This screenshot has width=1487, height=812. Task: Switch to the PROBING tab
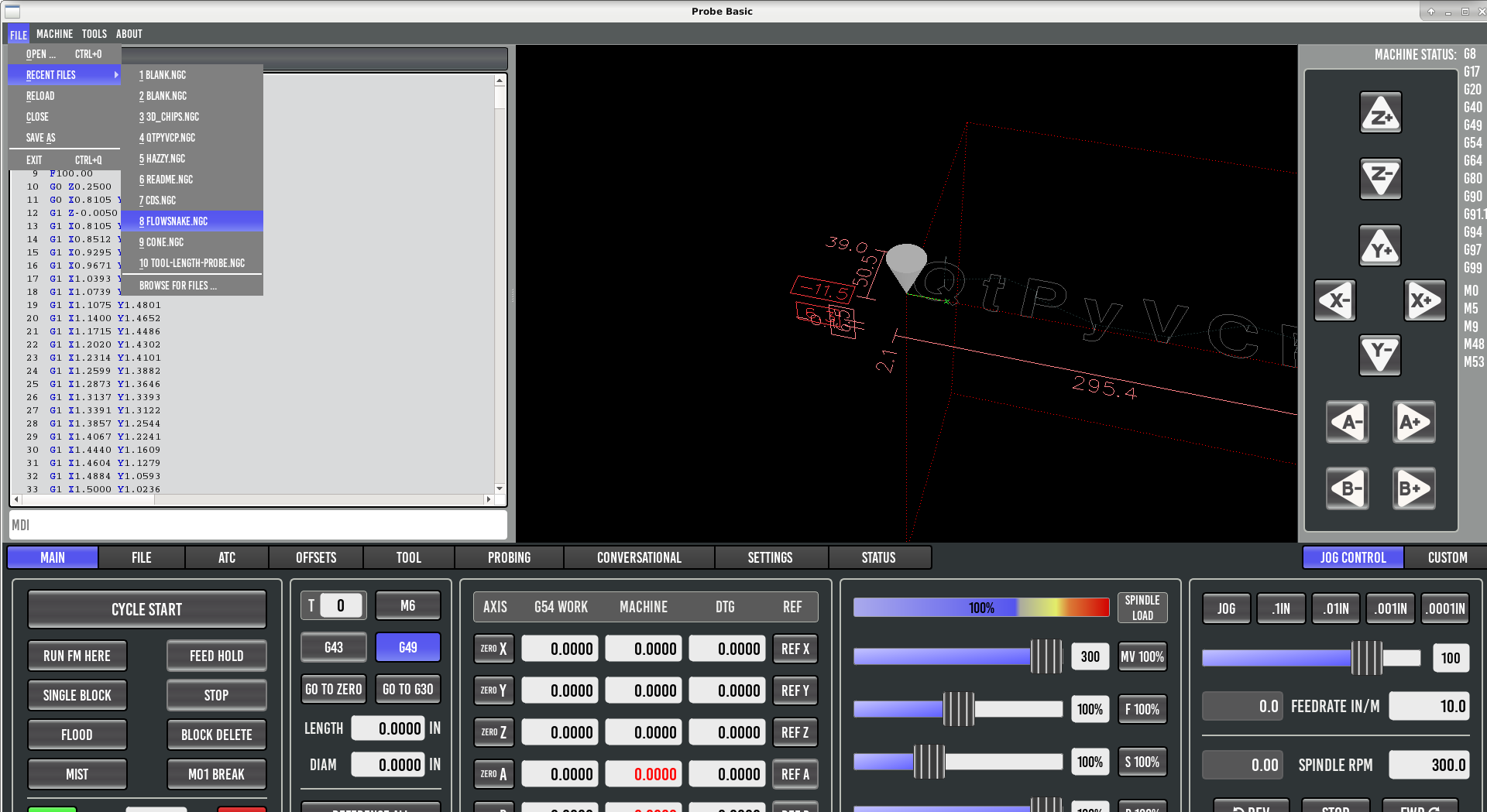(509, 557)
